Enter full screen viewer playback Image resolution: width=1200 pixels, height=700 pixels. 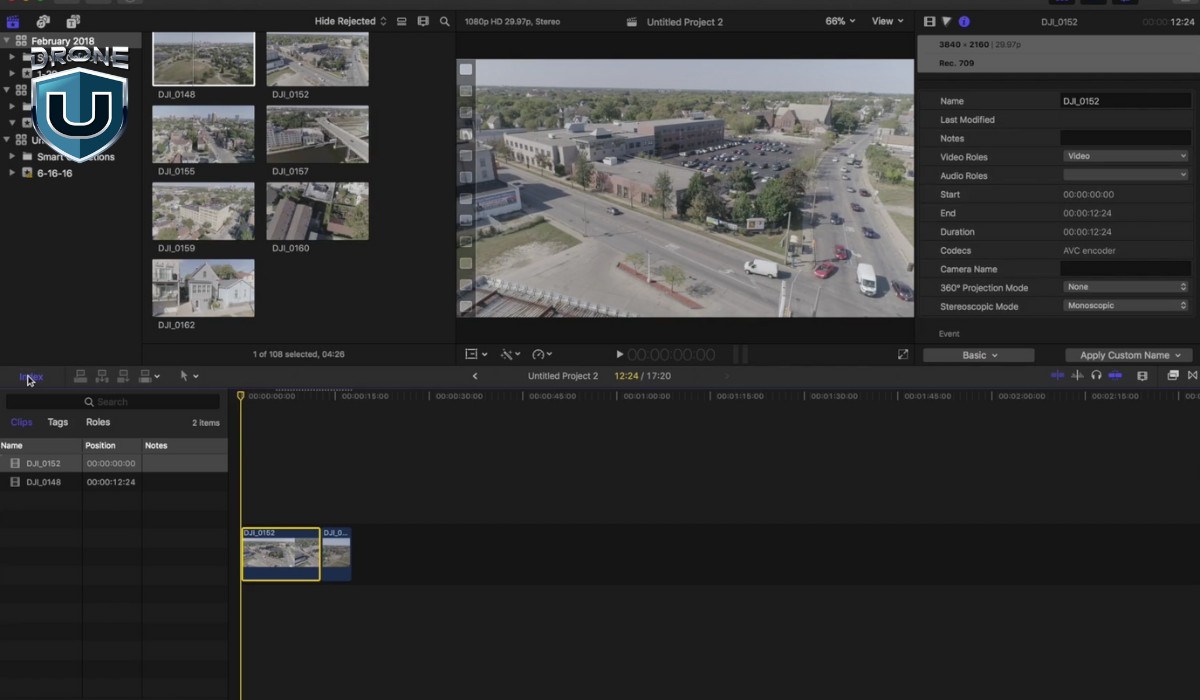tap(903, 354)
